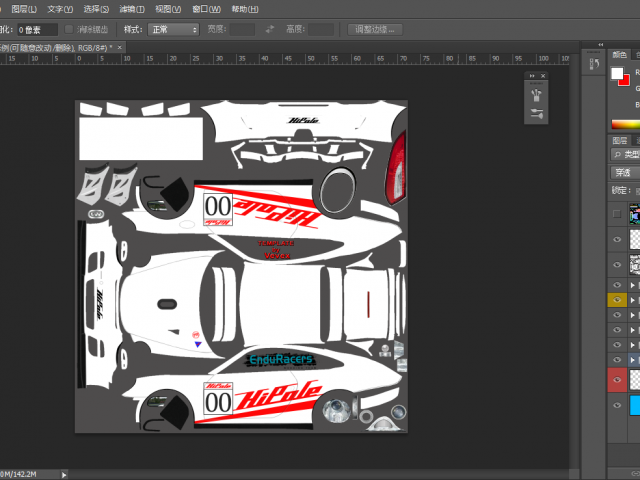
Task: Select the red-marked layer's transparent thumbnail
Action: [635, 380]
